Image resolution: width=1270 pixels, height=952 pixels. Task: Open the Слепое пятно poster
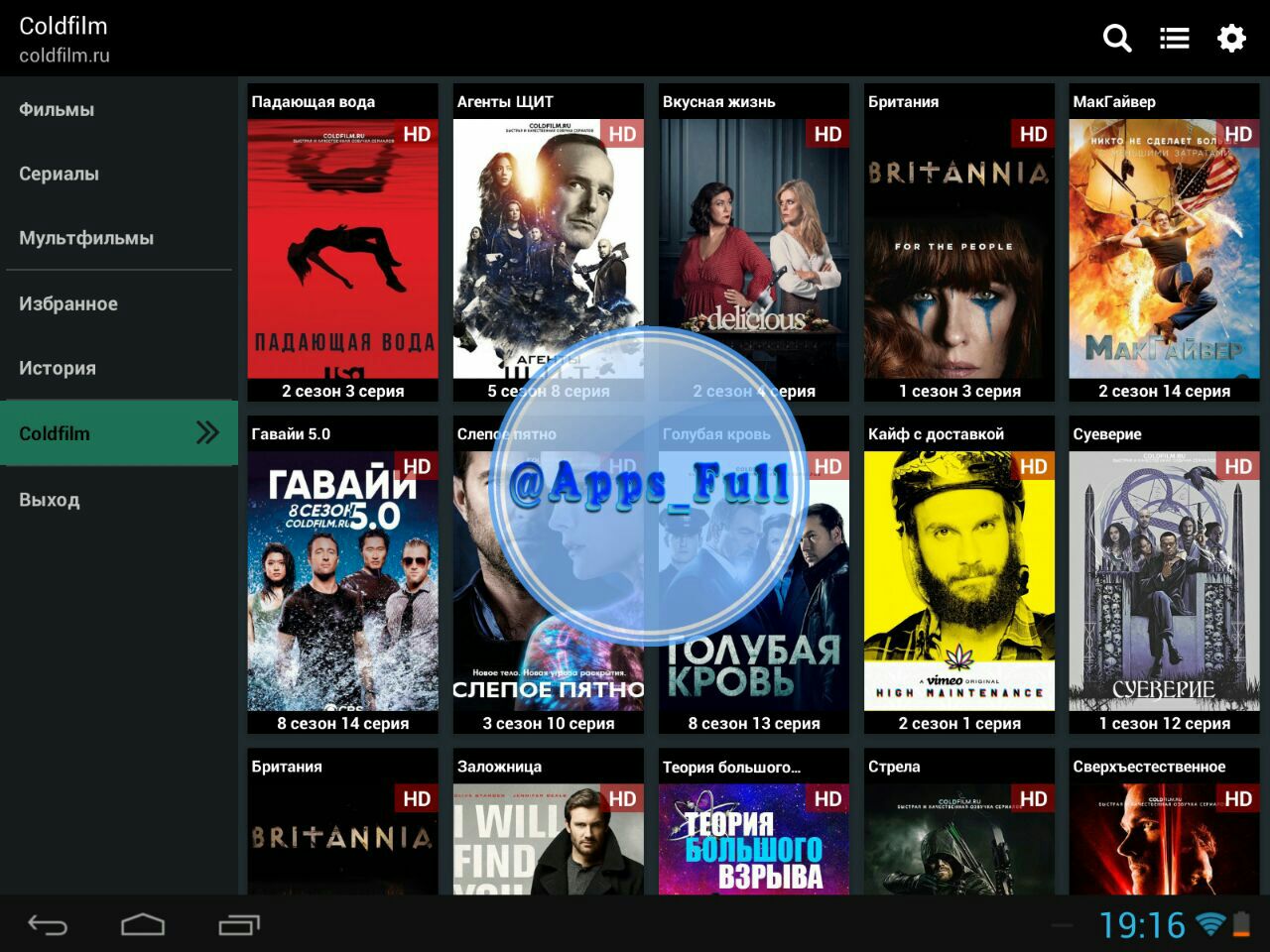(x=549, y=581)
